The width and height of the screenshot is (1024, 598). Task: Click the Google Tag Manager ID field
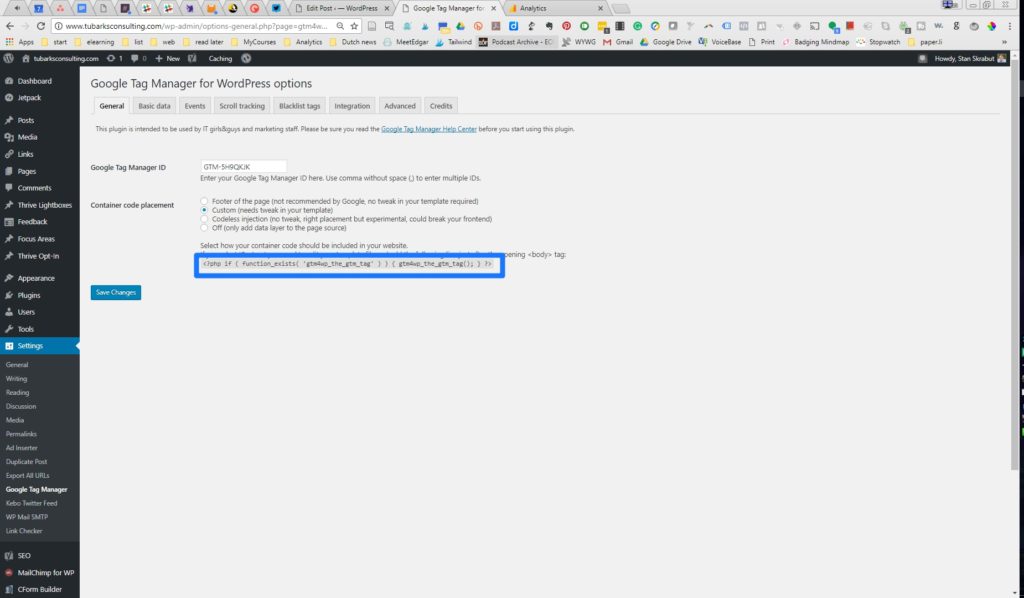[x=243, y=166]
